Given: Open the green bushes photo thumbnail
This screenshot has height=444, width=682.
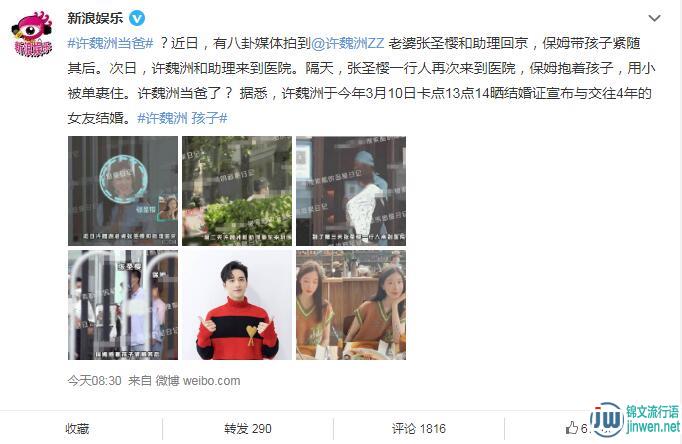Looking at the screenshot, I should 237,191.
